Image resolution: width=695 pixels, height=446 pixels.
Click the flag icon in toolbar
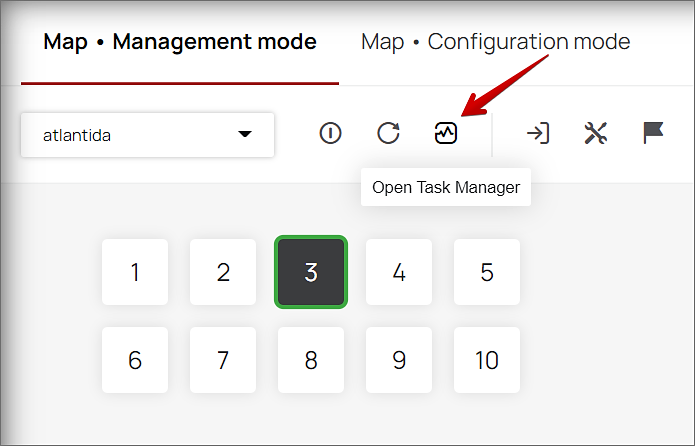[x=654, y=133]
